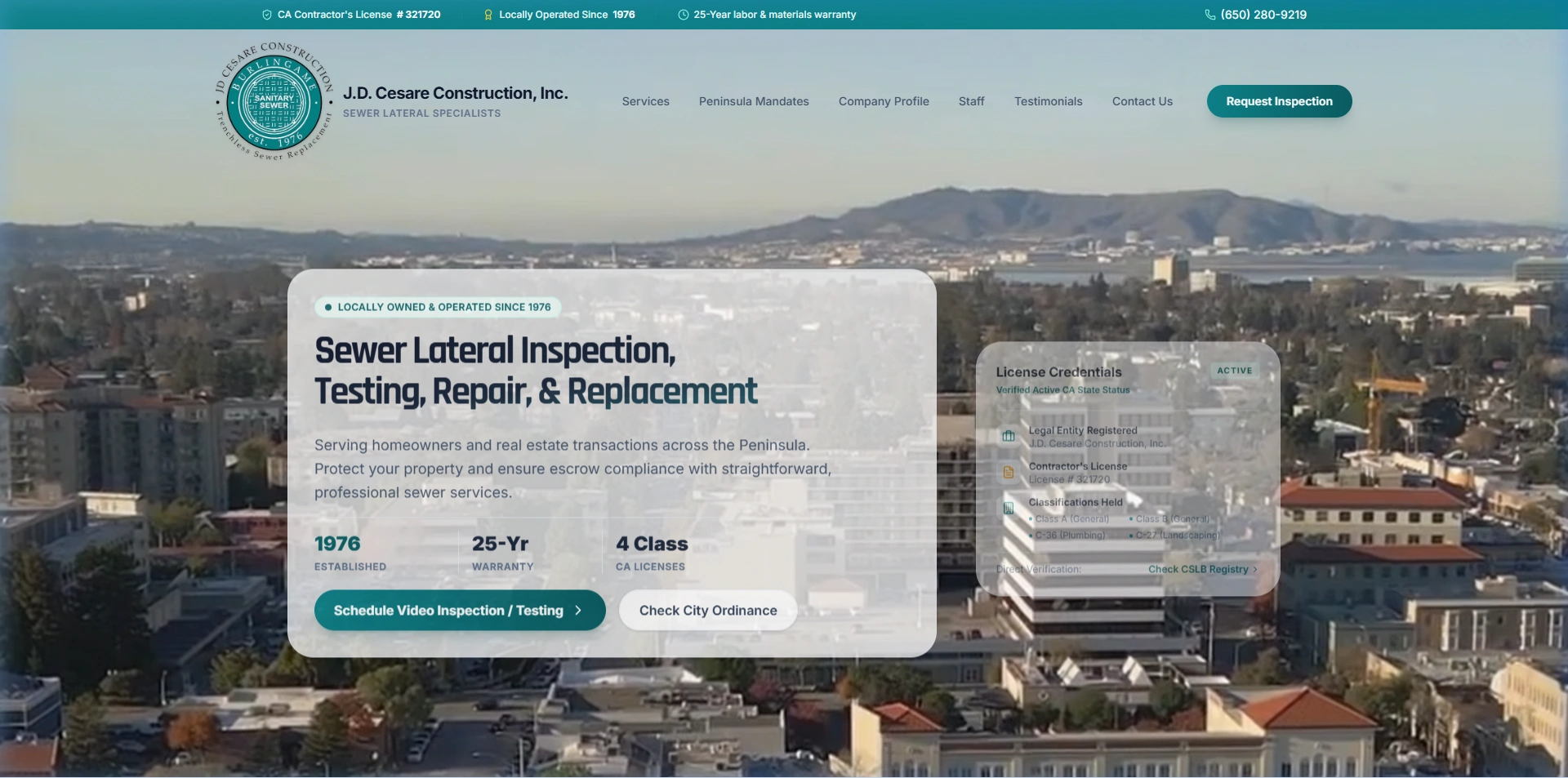Click the chevron next to Check CSLB Registry
The width and height of the screenshot is (1568, 778).
(1255, 569)
